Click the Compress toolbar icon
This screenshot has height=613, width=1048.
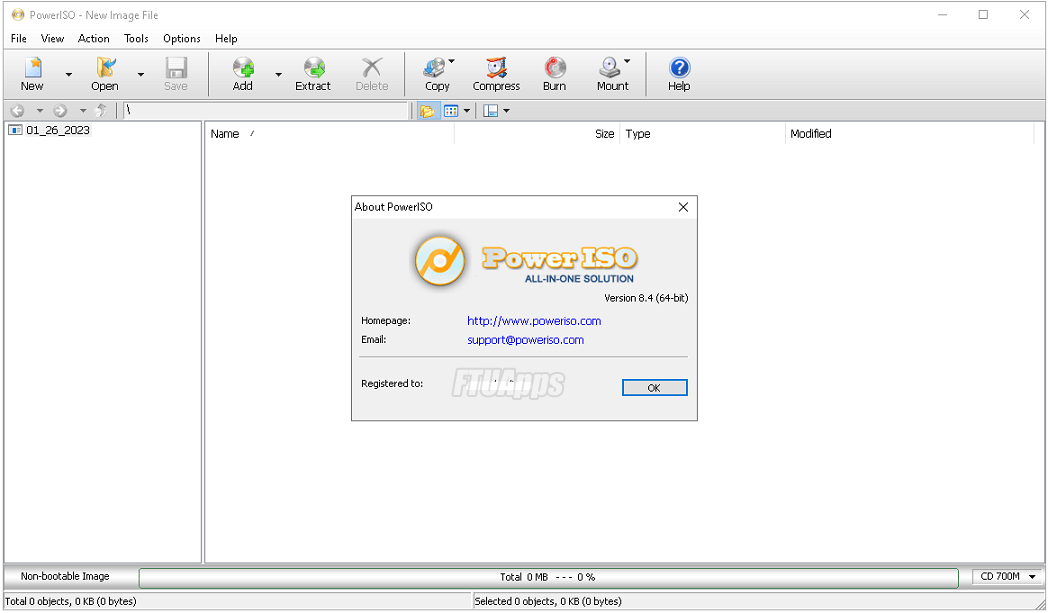[x=496, y=74]
